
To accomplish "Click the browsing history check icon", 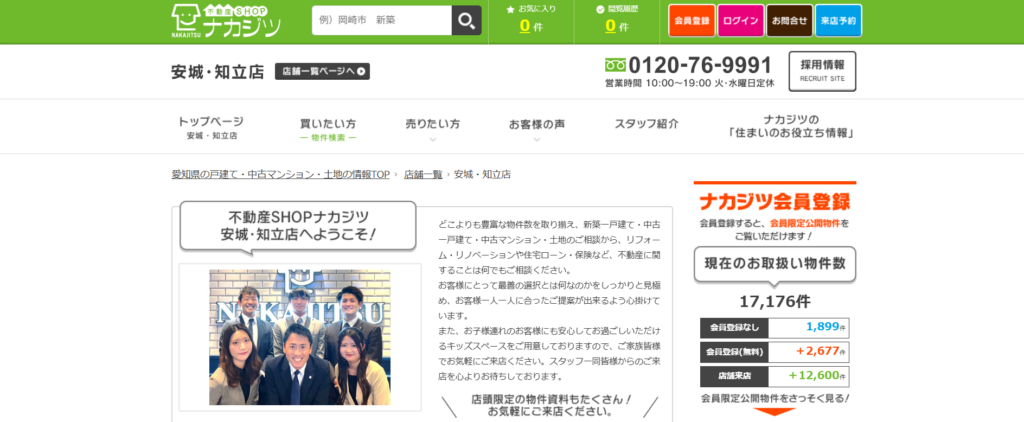I will [x=600, y=10].
